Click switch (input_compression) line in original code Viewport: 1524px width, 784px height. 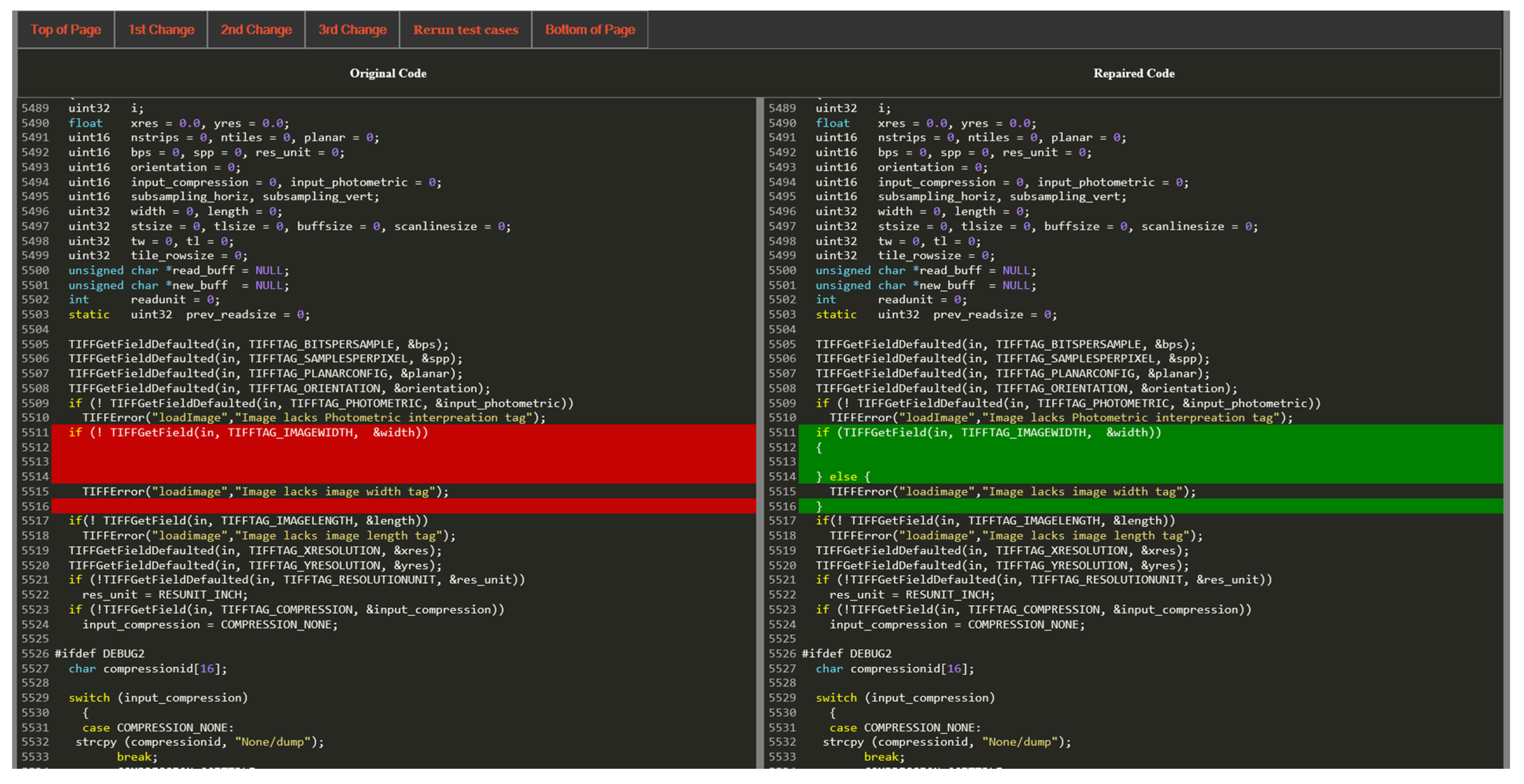(x=158, y=698)
